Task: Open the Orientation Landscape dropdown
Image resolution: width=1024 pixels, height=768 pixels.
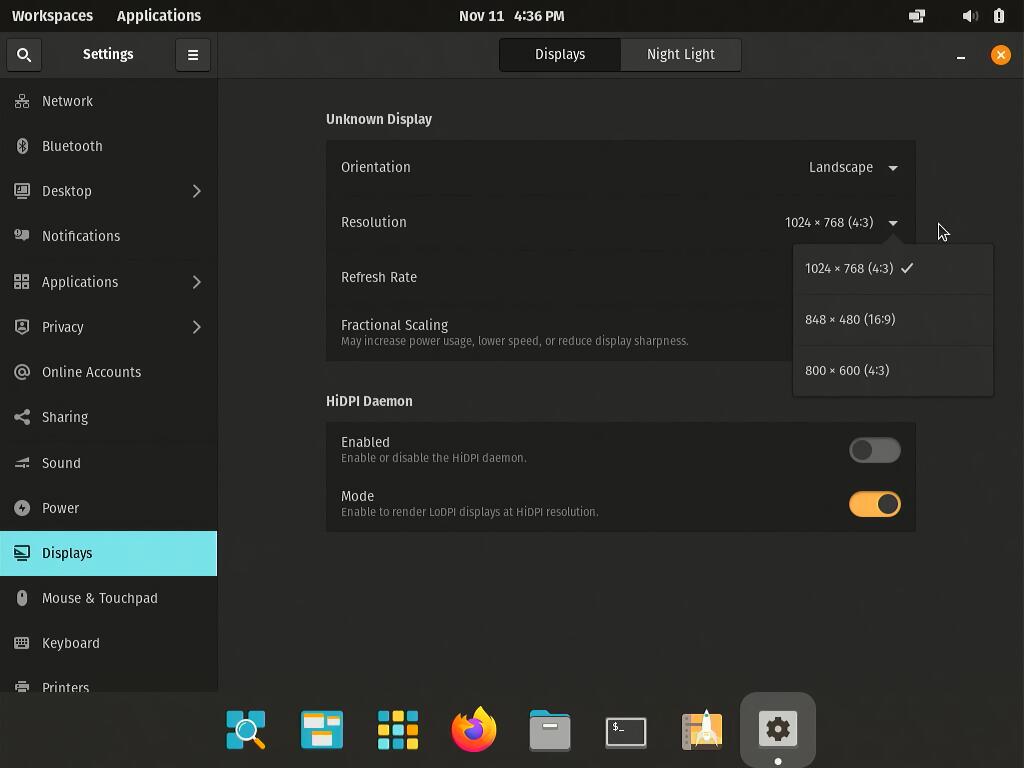Action: coord(853,167)
